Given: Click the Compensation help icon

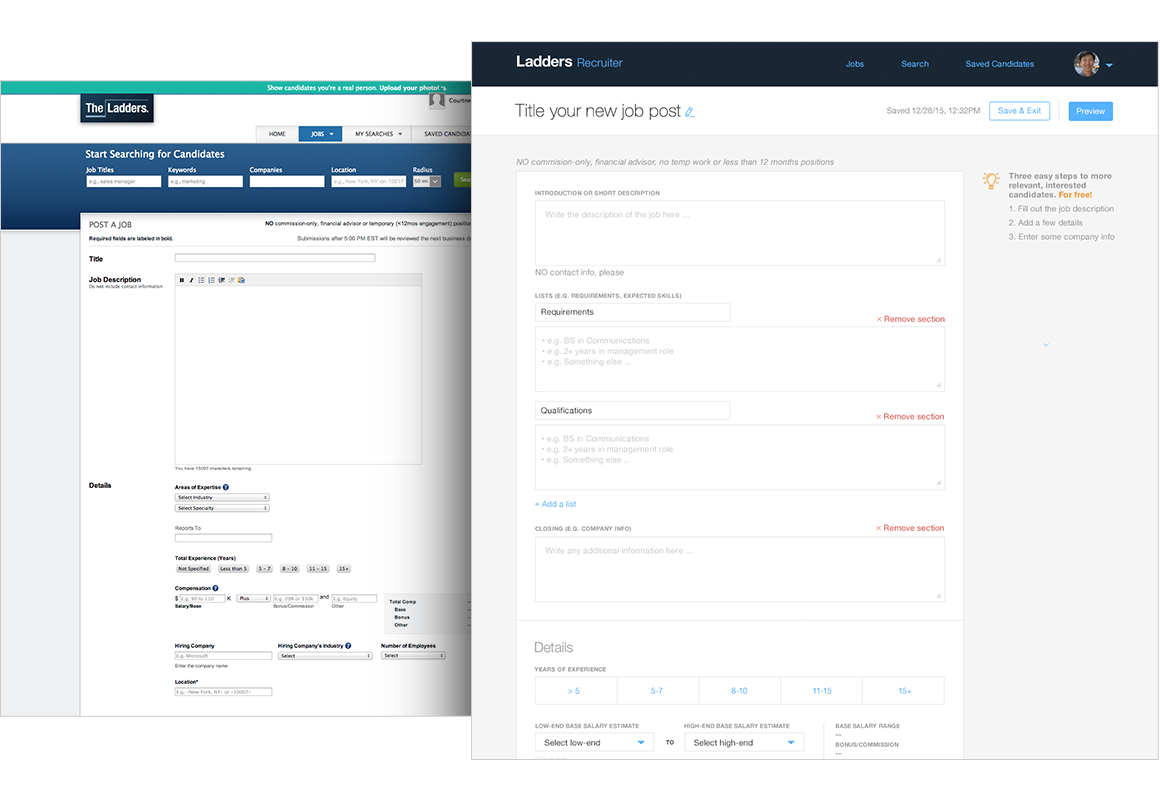Looking at the screenshot, I should click(215, 588).
